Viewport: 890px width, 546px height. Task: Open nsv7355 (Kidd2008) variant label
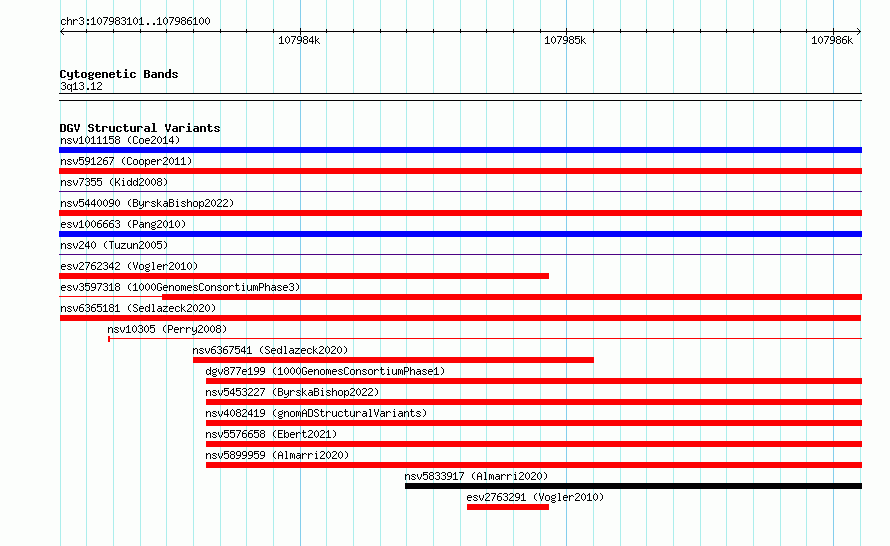click(114, 182)
